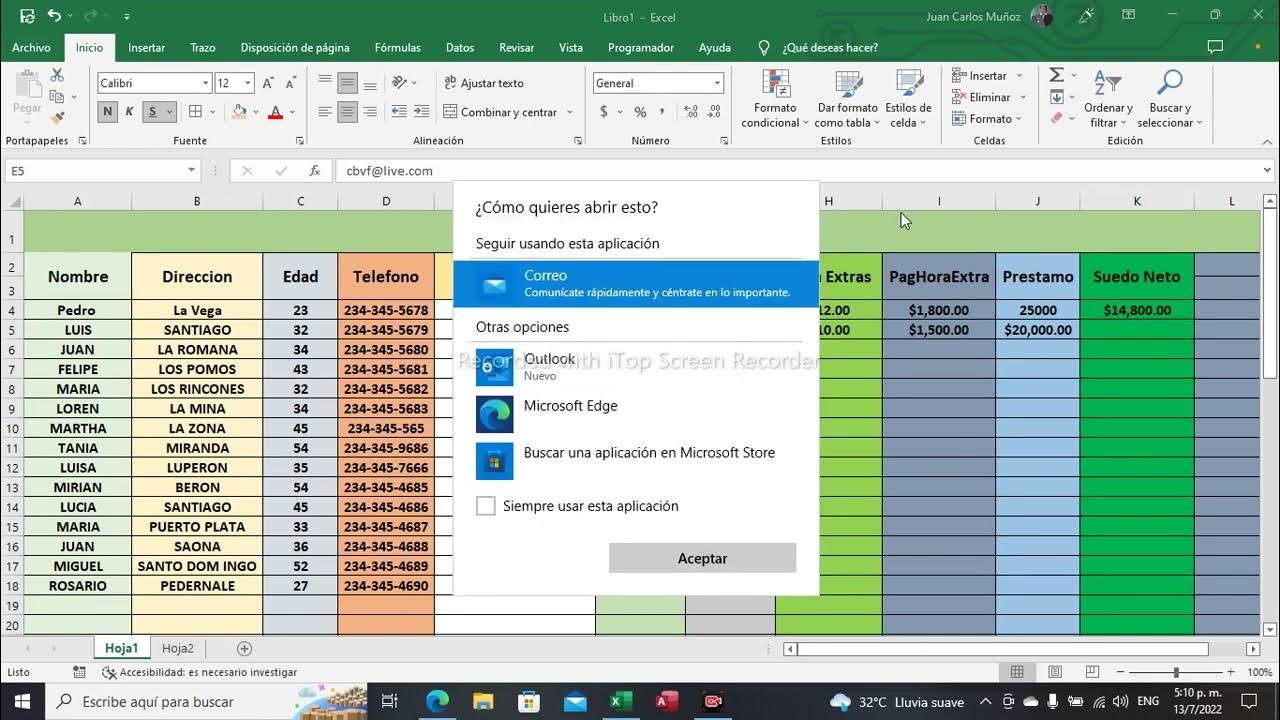Expand the font color dropdown arrow
The height and width of the screenshot is (720, 1280).
[292, 112]
